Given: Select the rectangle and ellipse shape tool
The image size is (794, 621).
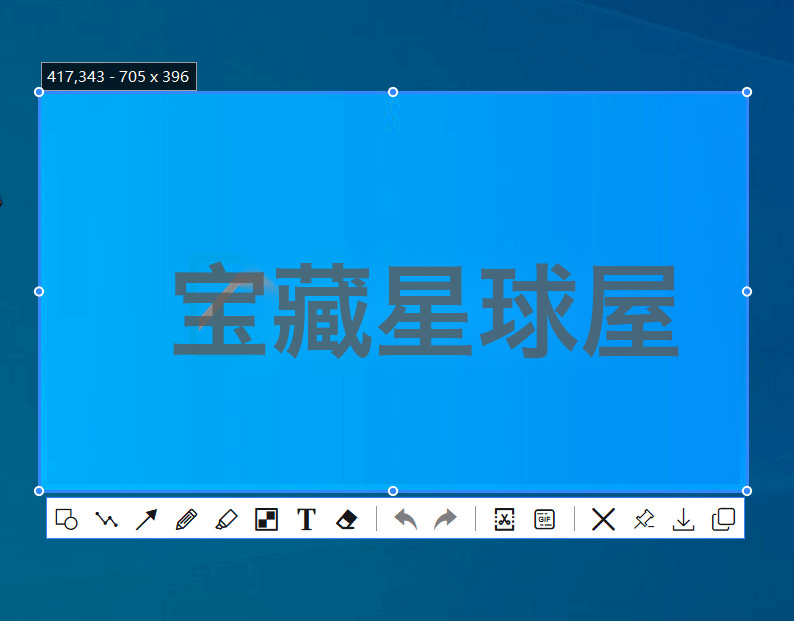Looking at the screenshot, I should click(x=66, y=519).
